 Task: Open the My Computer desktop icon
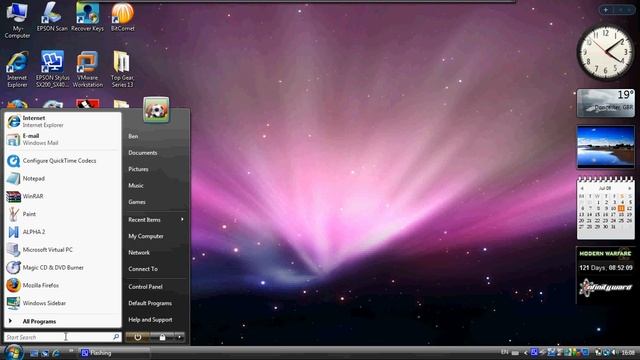tap(17, 20)
